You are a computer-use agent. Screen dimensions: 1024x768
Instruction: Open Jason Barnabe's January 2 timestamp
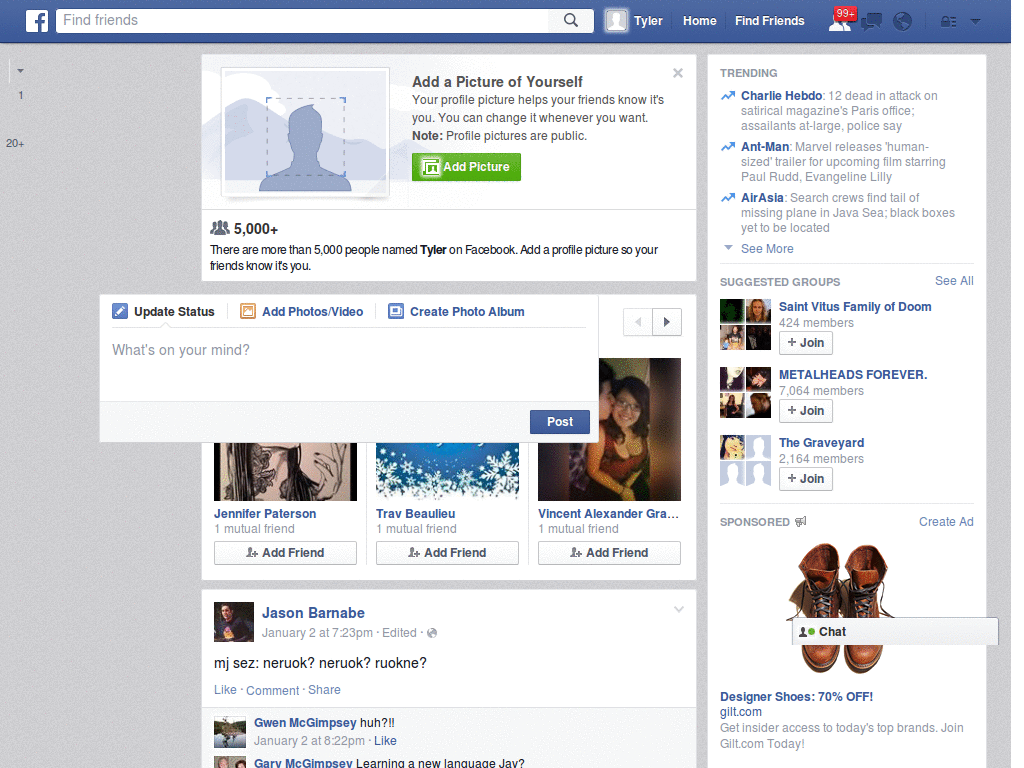317,633
